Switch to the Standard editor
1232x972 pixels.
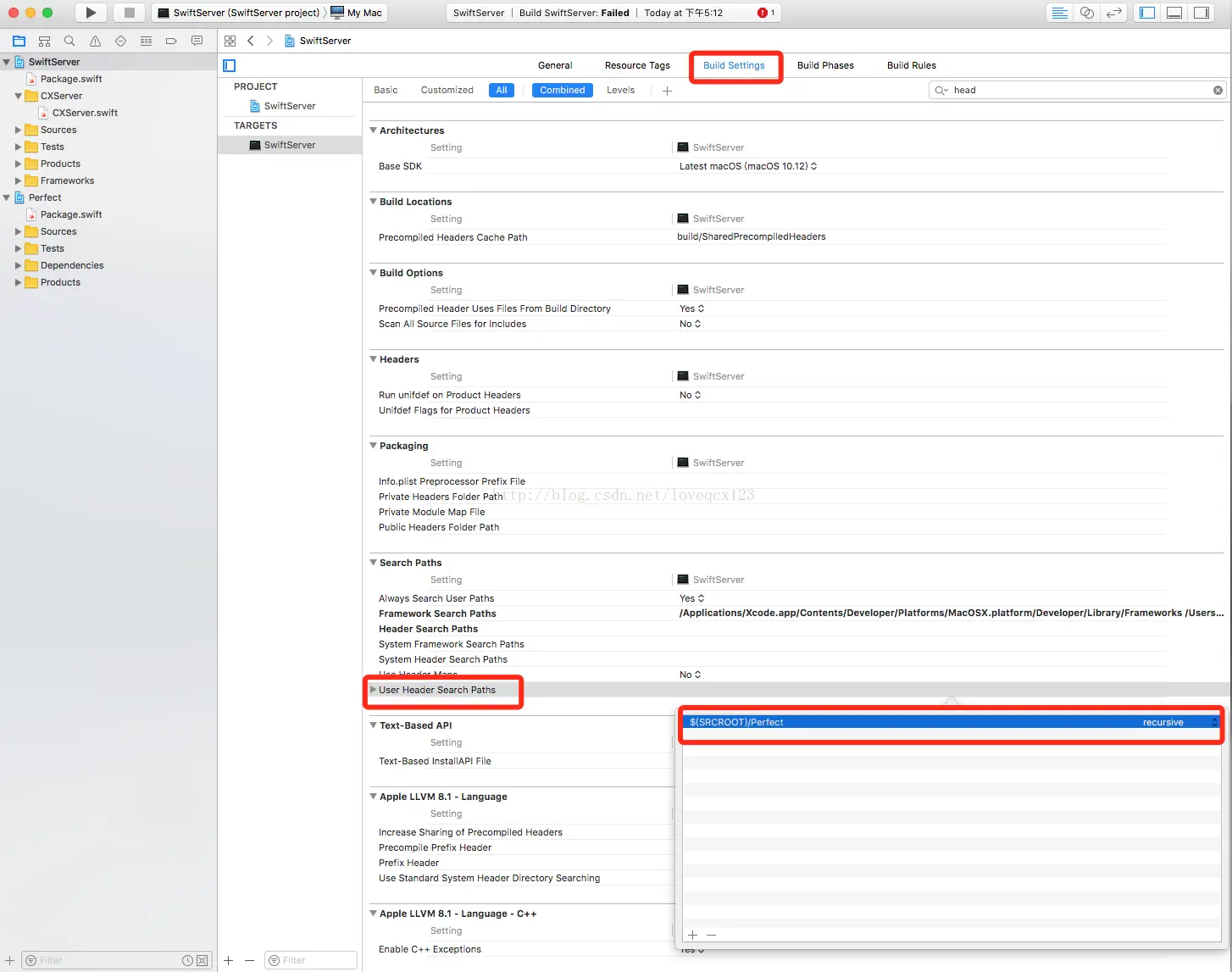pos(1059,13)
